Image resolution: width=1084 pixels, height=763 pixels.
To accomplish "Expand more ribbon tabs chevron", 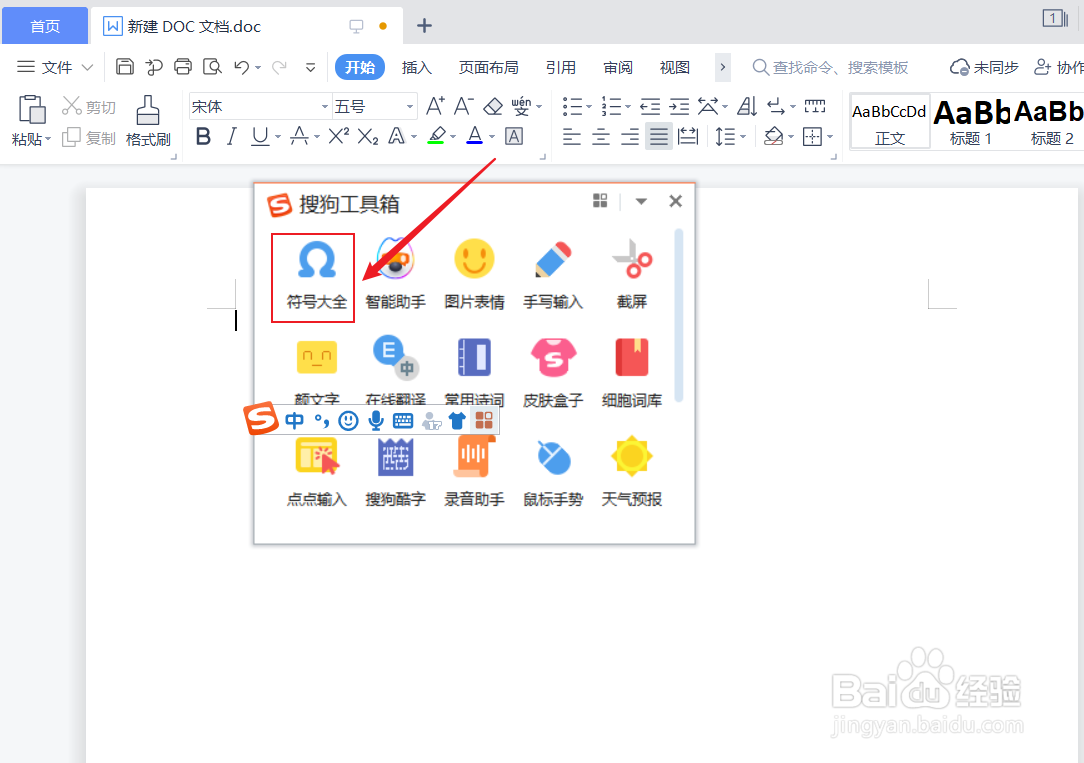I will pos(722,67).
